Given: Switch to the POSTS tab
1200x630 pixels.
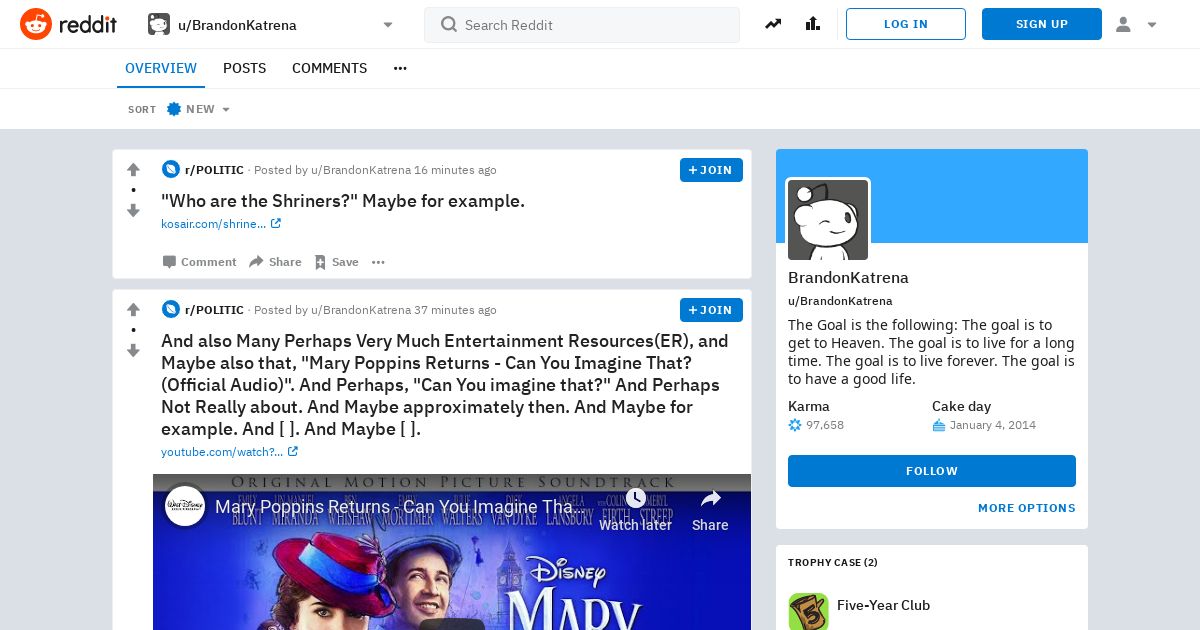Looking at the screenshot, I should (244, 68).
